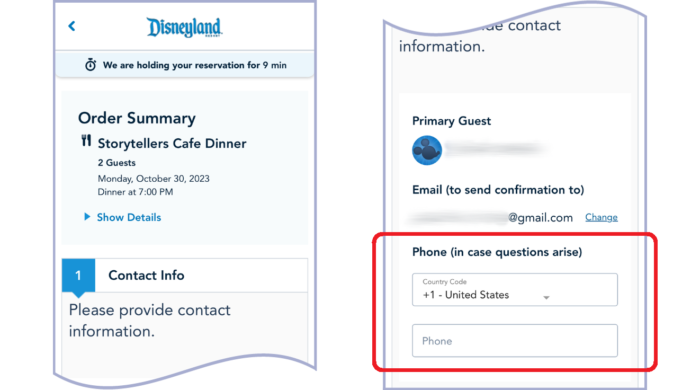Click the Monday, October 30, 2023 date text

(x=154, y=178)
